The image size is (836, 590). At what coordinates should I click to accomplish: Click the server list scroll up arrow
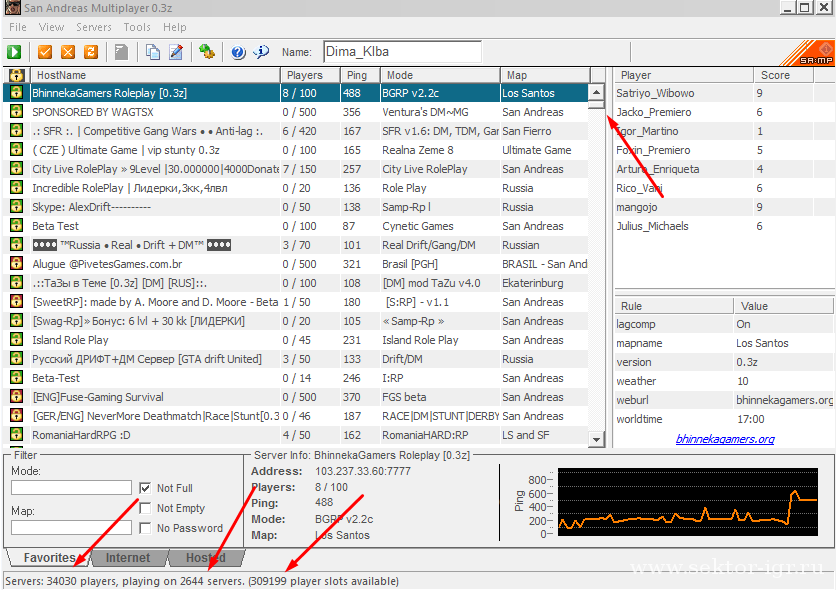[597, 92]
